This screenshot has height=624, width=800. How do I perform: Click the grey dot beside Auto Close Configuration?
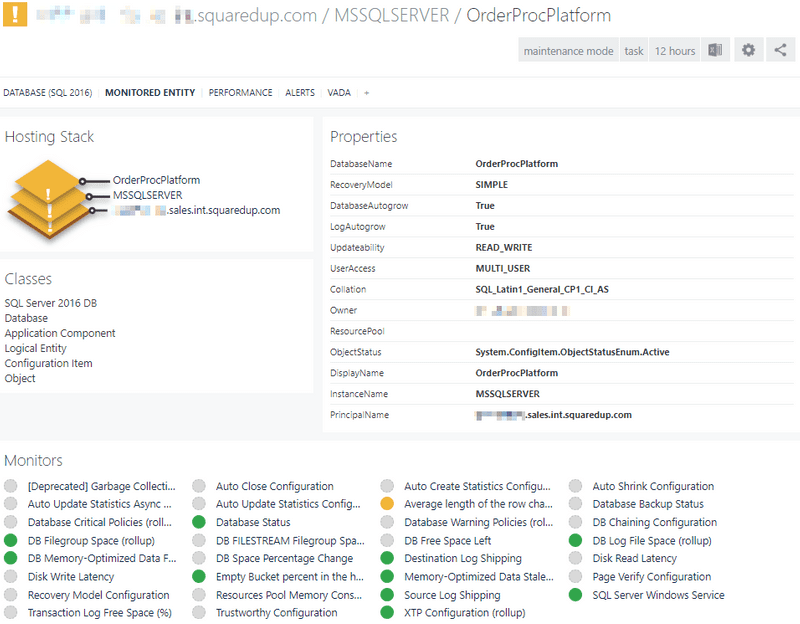pos(199,486)
